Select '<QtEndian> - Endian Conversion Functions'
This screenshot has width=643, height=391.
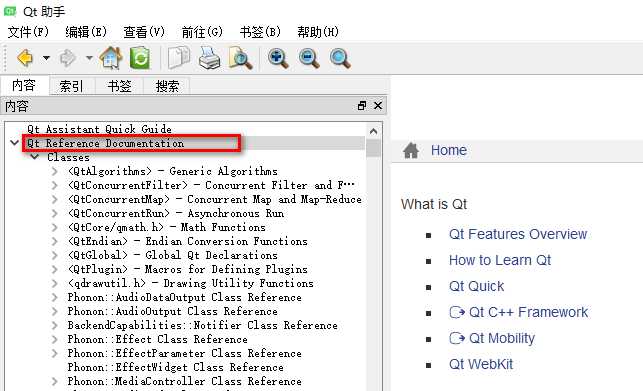point(187,241)
